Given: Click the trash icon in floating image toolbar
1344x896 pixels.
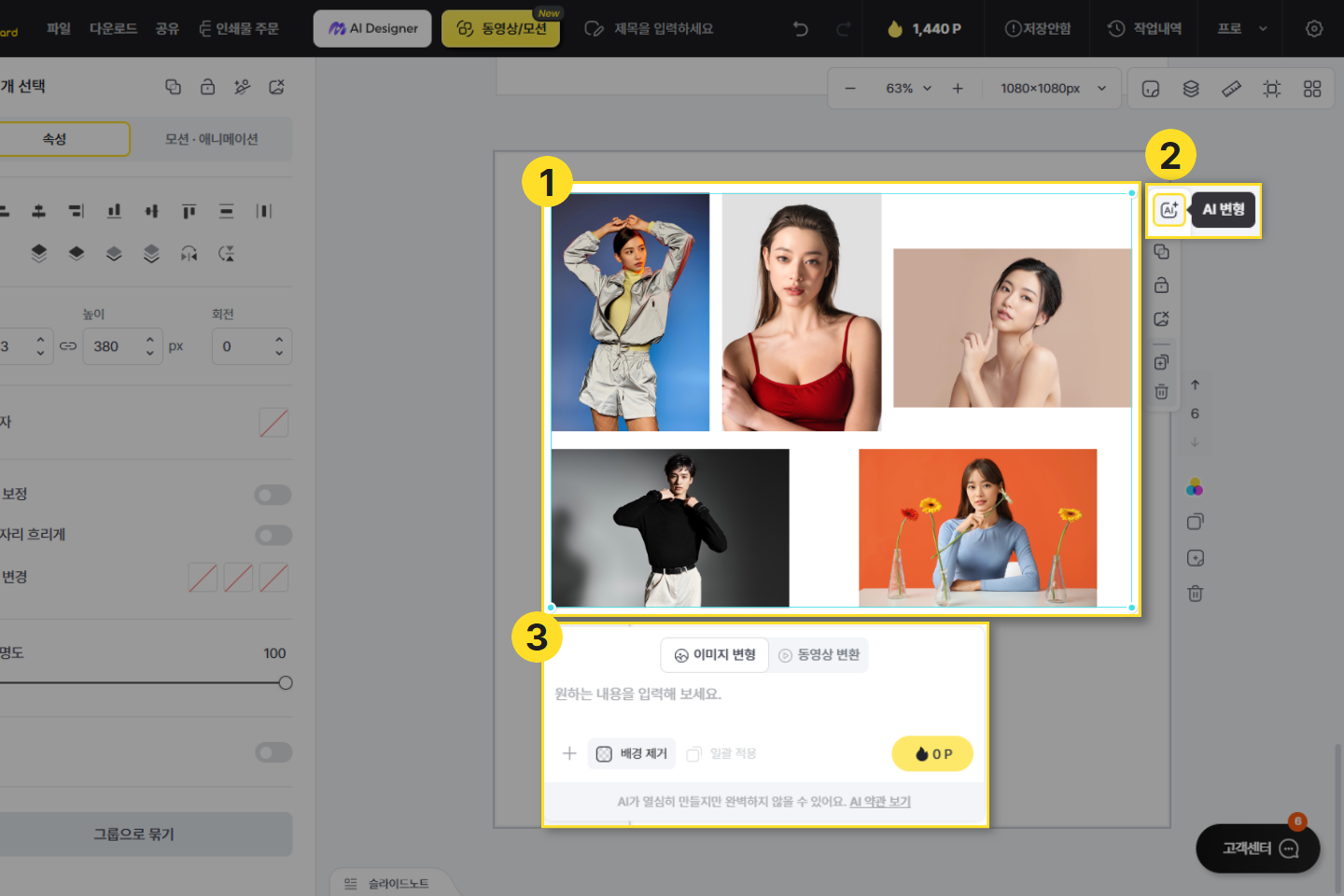Looking at the screenshot, I should [1161, 392].
